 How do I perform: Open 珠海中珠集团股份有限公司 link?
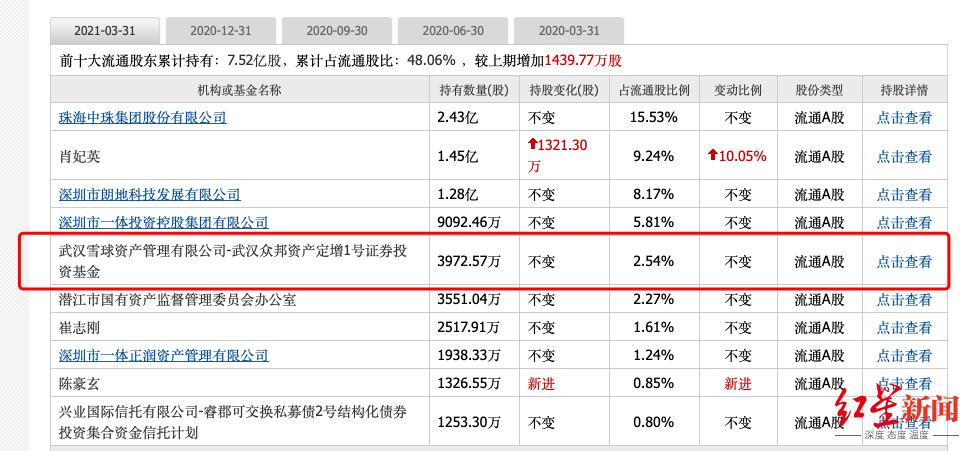coord(142,117)
